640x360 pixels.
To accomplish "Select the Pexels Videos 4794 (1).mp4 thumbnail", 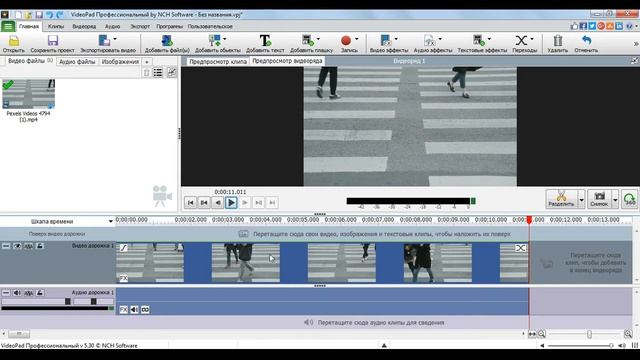I will pyautogui.click(x=28, y=94).
